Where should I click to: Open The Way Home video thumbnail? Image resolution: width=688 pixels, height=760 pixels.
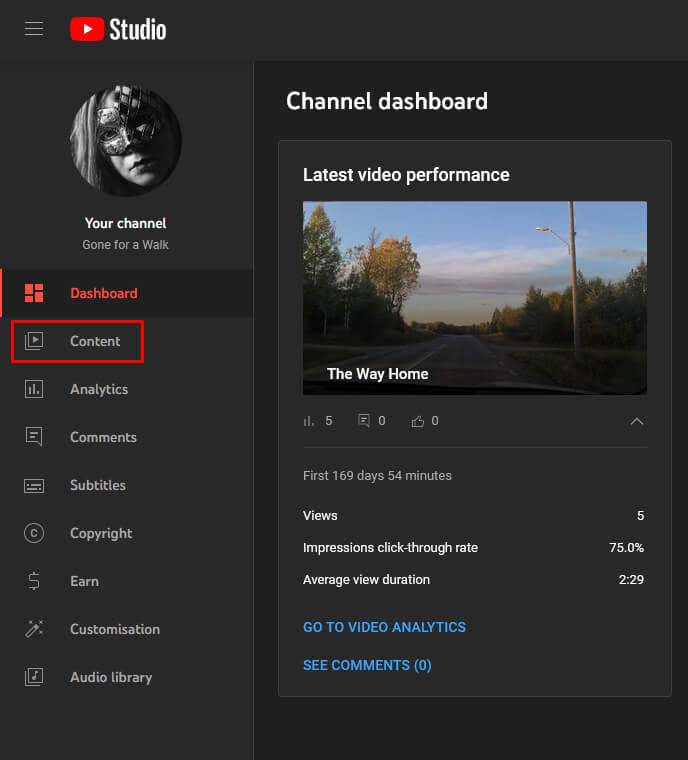coord(474,297)
